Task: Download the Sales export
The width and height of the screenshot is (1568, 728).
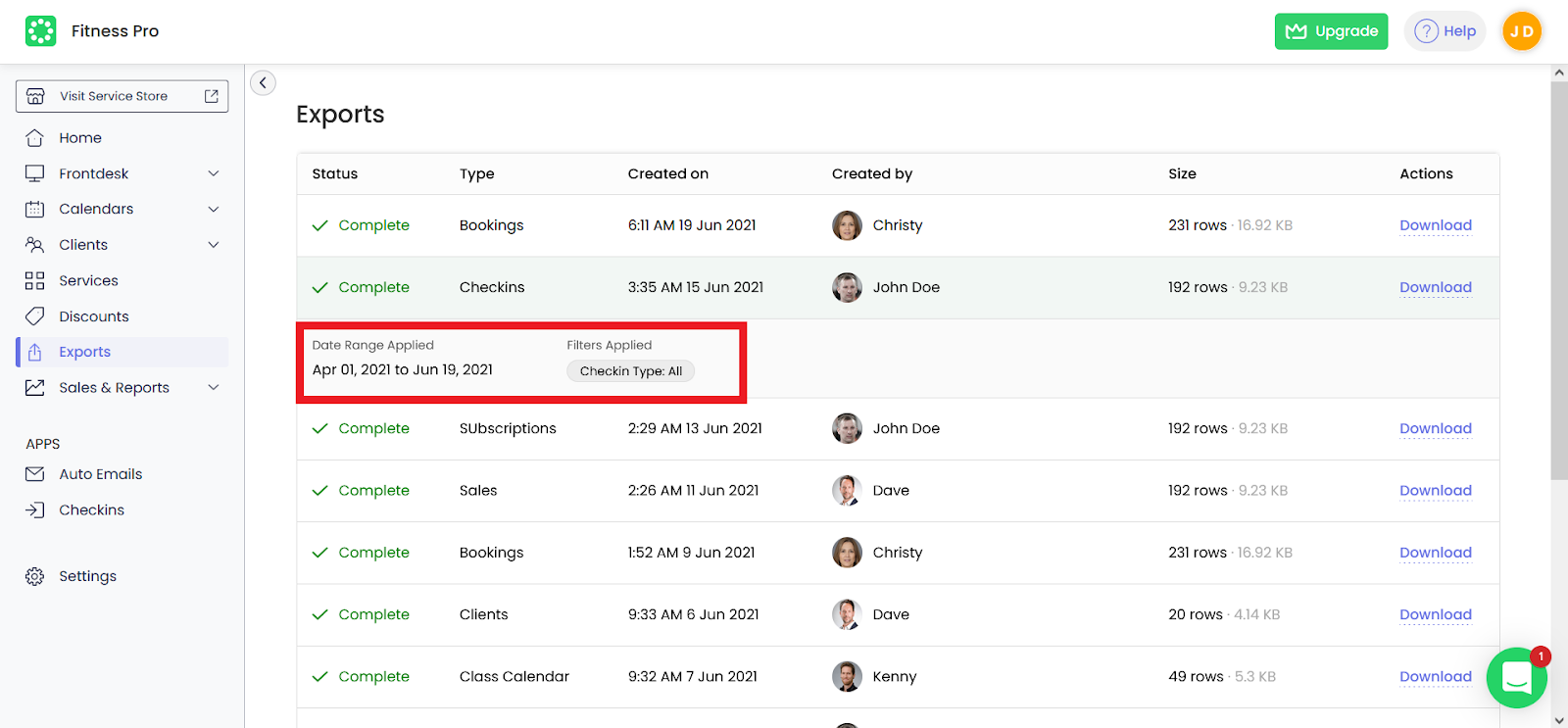Action: tap(1436, 490)
